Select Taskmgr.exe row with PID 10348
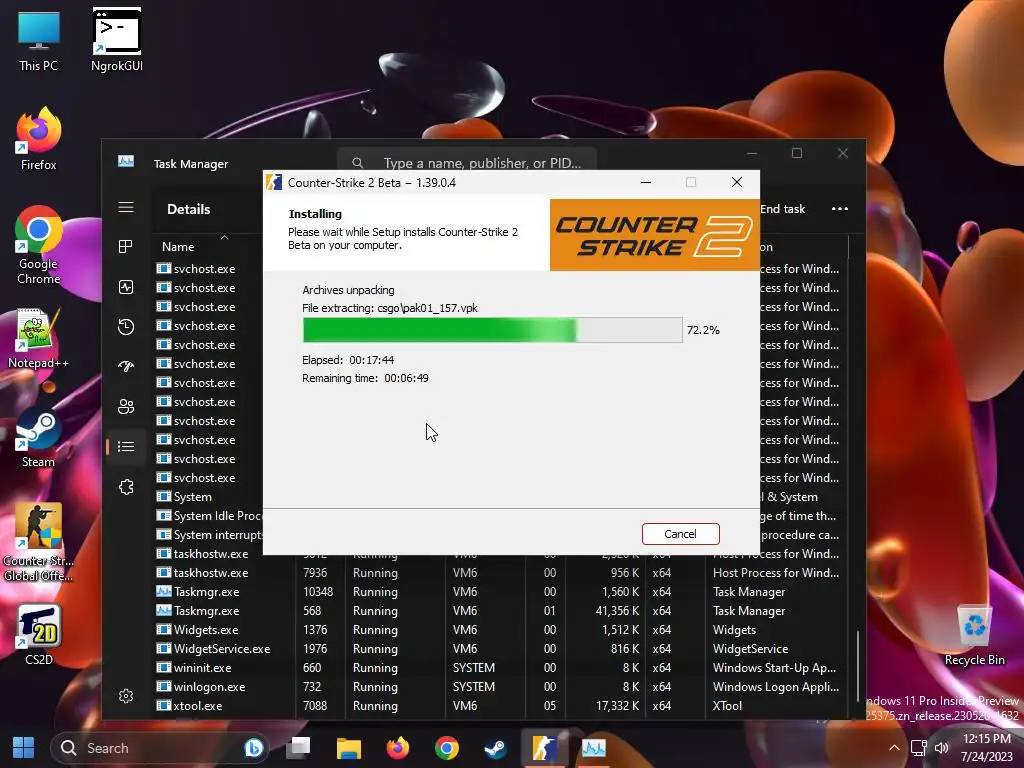Screen dimensions: 1024x768 502,592
